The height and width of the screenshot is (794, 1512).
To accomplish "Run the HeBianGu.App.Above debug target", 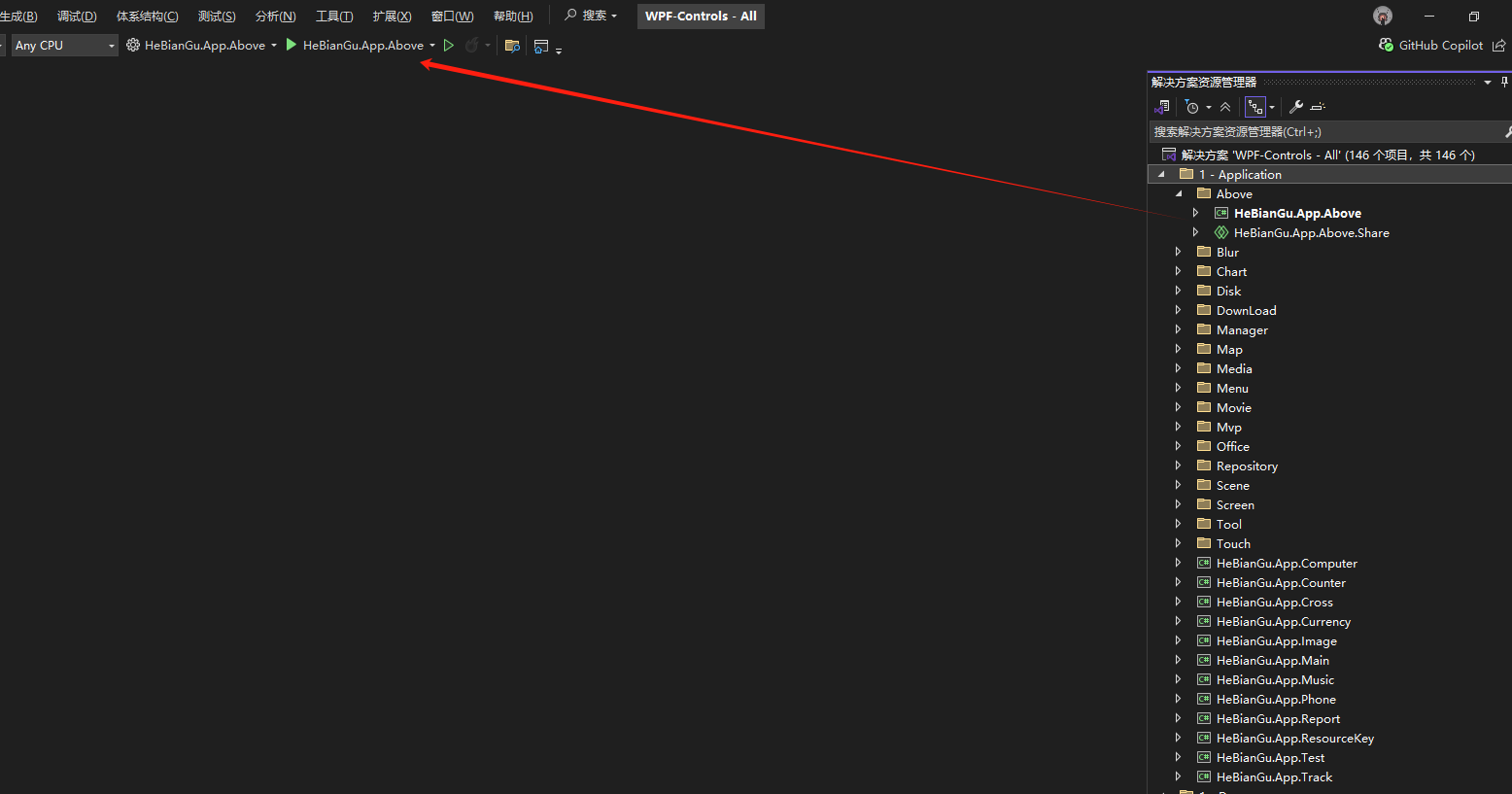I will (x=355, y=45).
